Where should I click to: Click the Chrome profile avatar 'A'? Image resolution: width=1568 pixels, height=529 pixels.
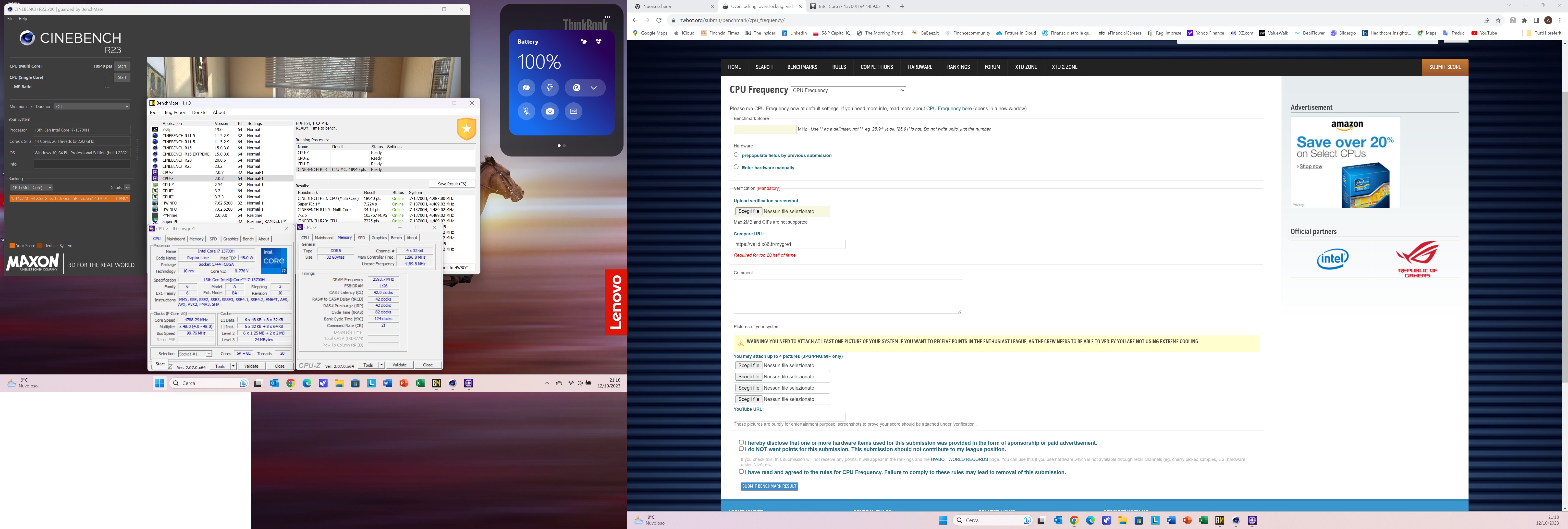pos(1548,20)
